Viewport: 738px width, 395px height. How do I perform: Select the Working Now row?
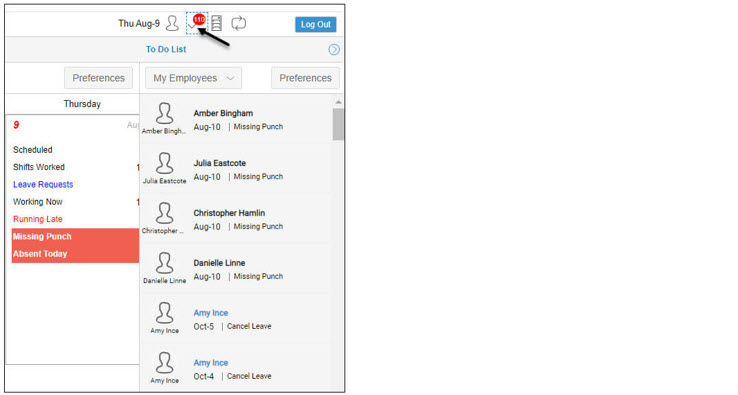coord(75,202)
